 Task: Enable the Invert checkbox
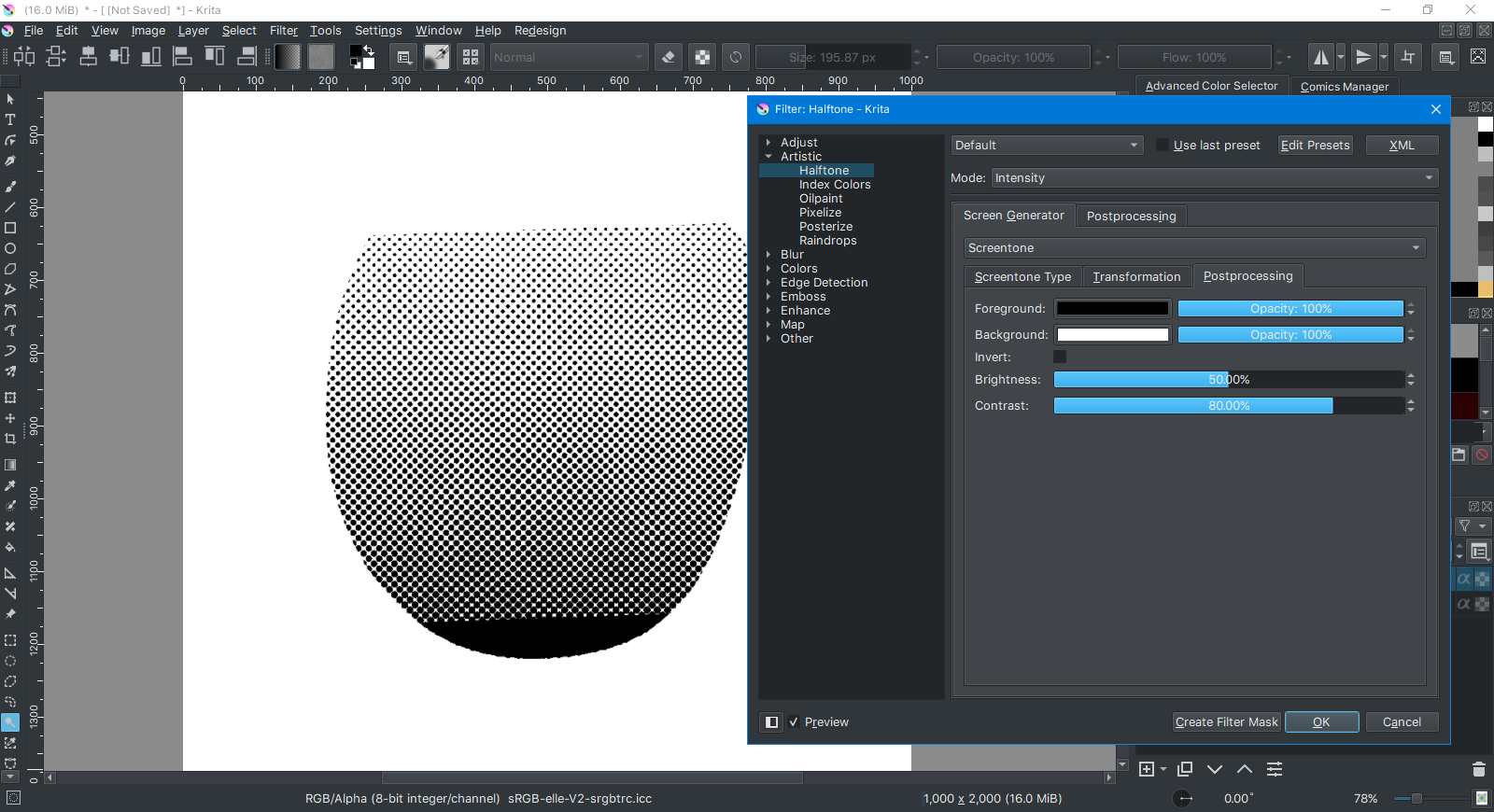1060,357
